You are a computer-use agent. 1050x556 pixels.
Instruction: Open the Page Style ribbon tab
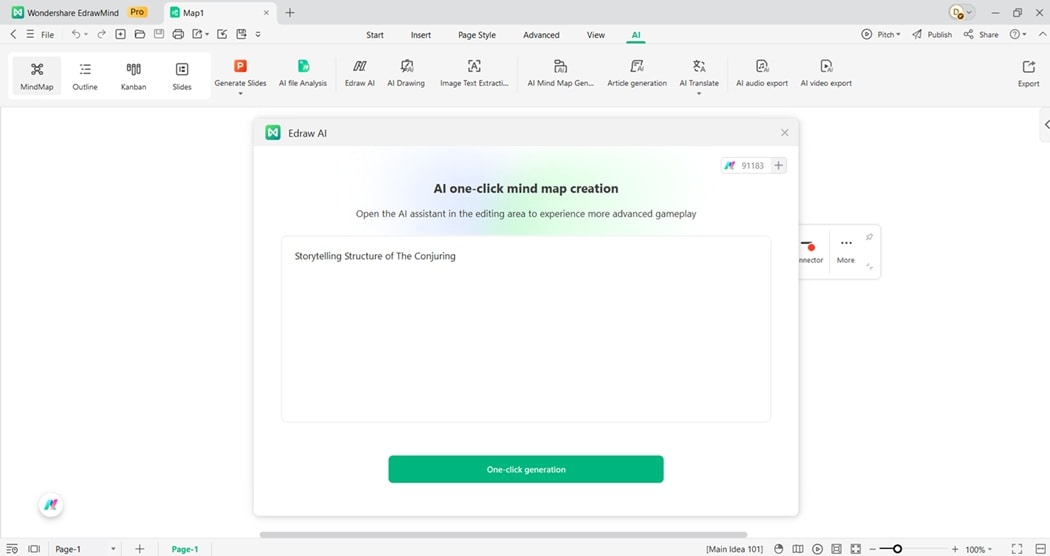(477, 35)
